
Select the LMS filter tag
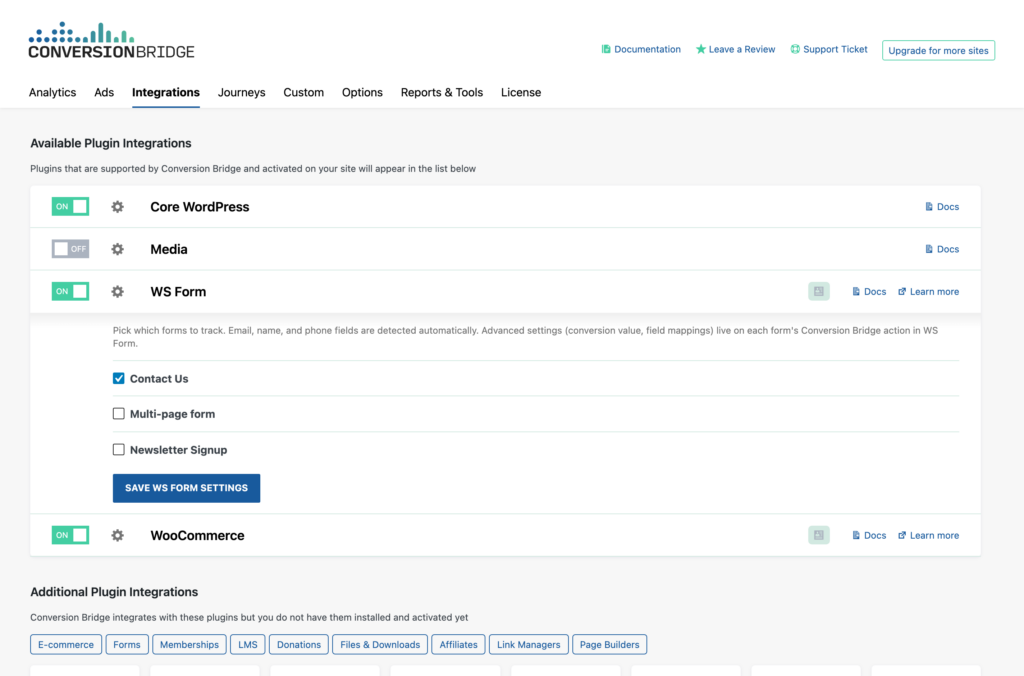[x=248, y=645]
